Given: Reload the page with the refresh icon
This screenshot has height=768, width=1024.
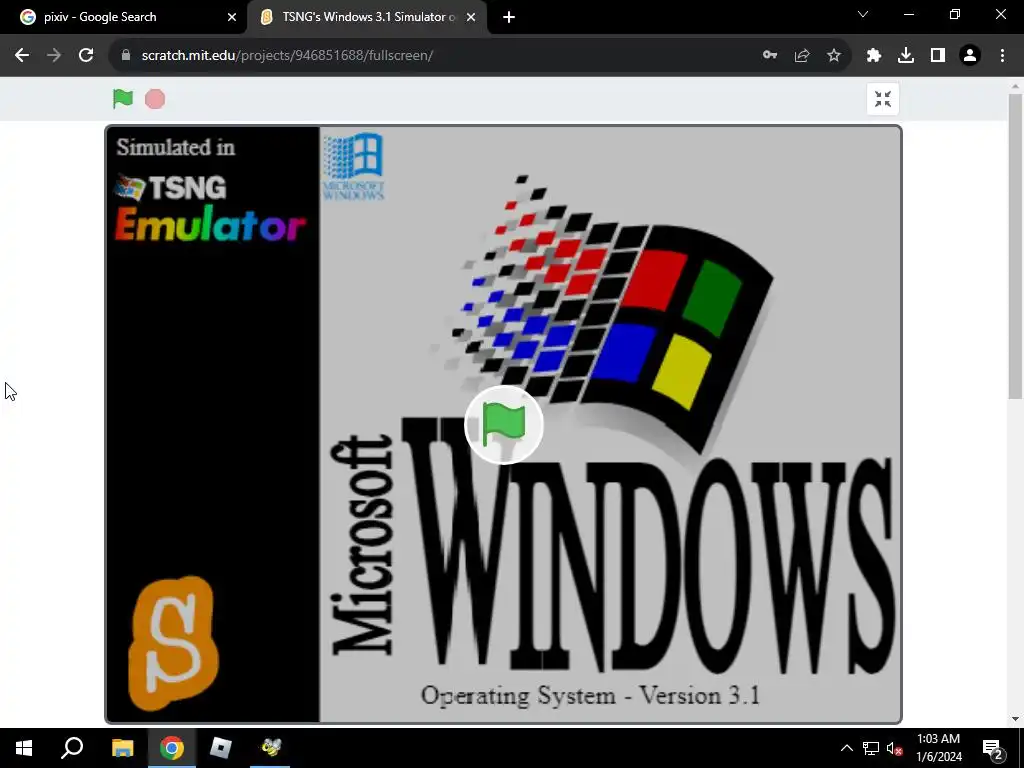Looking at the screenshot, I should pos(86,56).
